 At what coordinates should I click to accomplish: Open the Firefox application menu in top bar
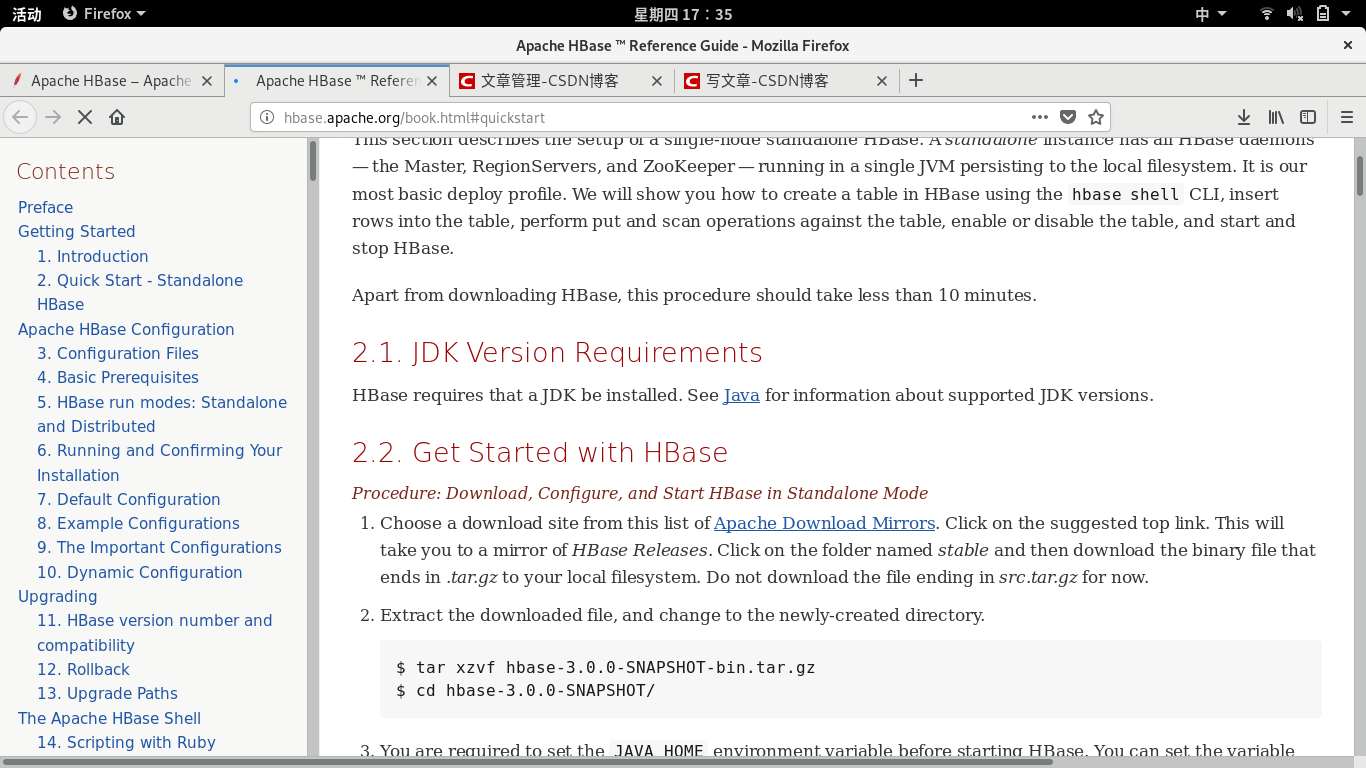[104, 14]
